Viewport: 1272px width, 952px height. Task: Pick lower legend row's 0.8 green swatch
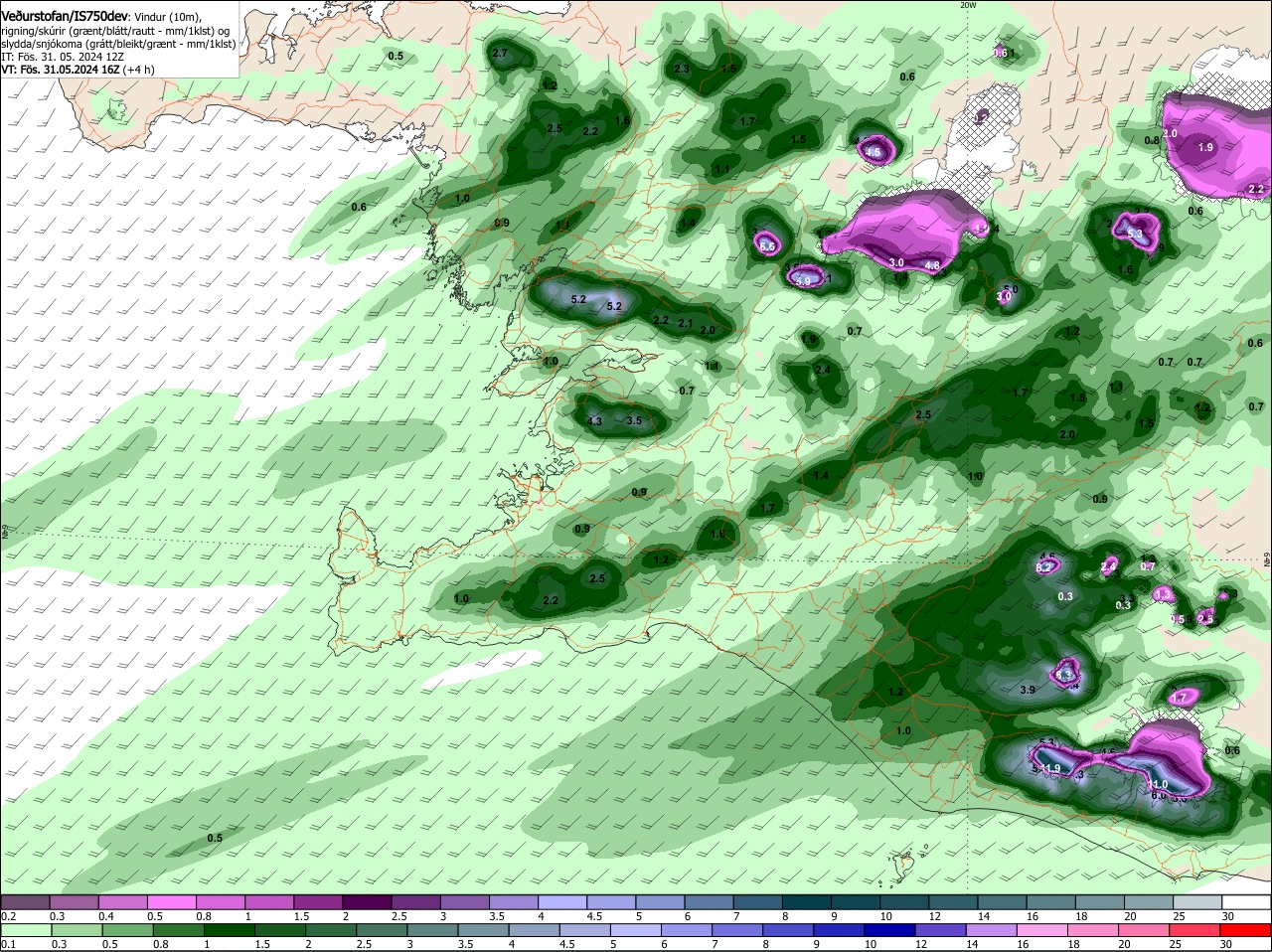tap(178, 930)
